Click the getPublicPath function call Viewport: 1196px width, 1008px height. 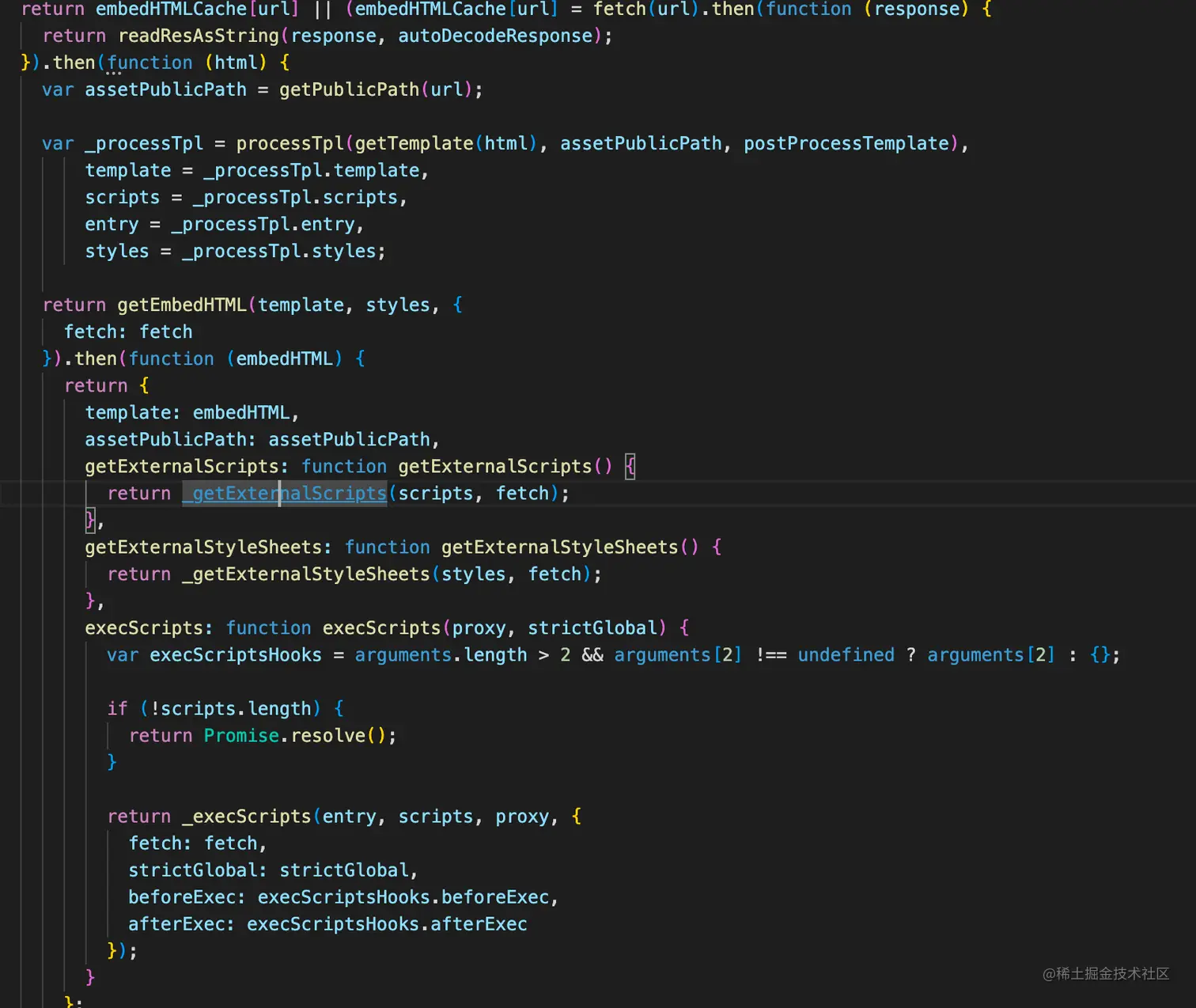point(349,89)
